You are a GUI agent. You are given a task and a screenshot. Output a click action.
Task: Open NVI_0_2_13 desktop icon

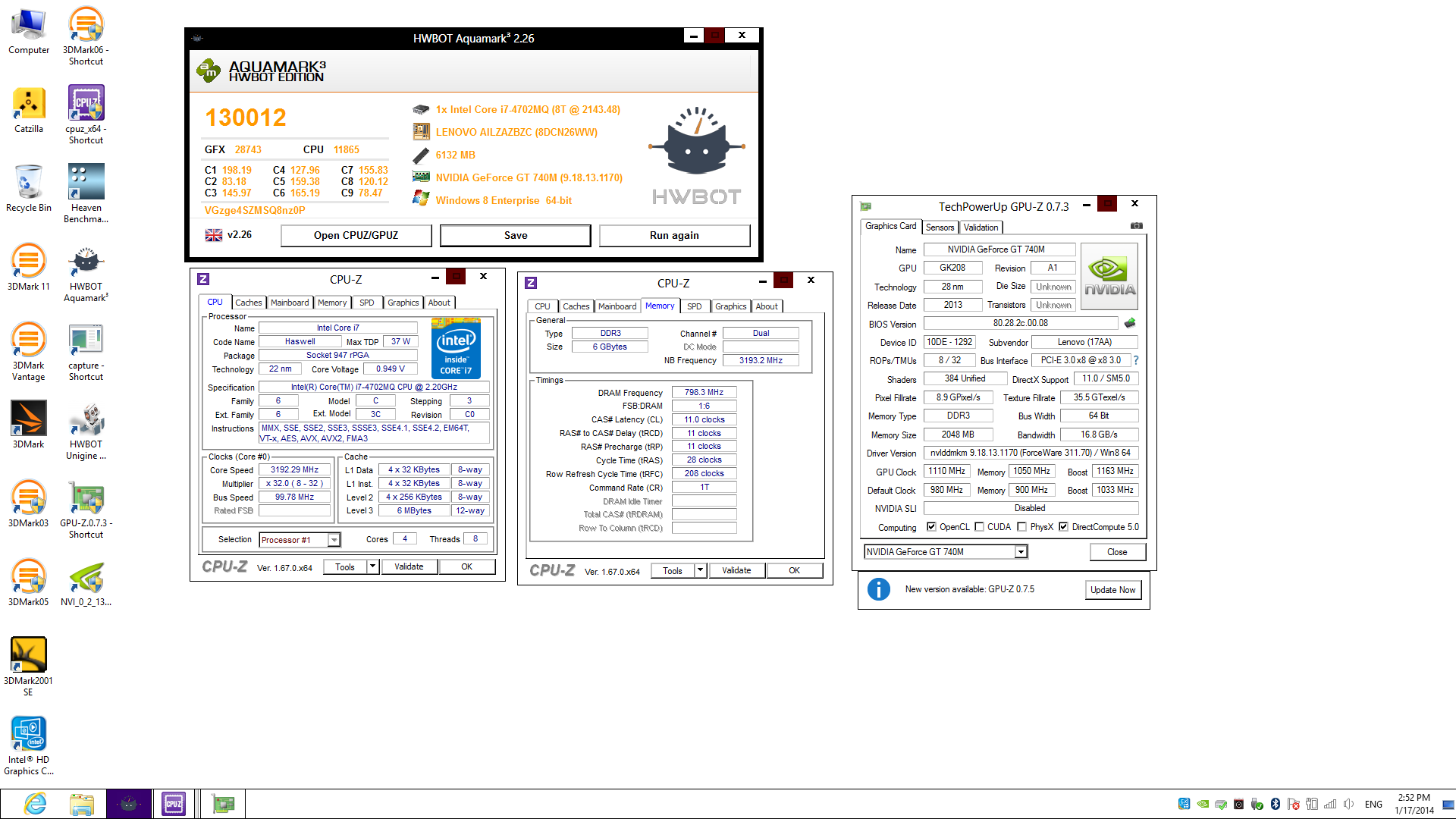(86, 583)
